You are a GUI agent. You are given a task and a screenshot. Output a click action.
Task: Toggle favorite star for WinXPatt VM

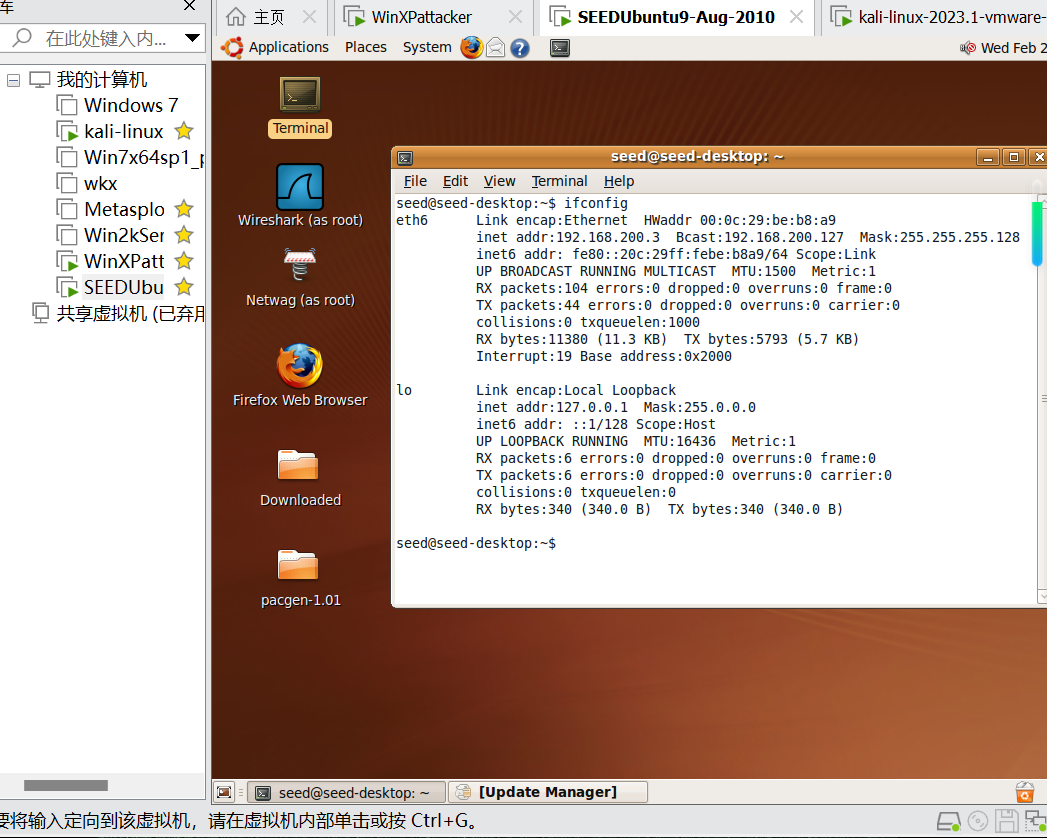click(184, 261)
